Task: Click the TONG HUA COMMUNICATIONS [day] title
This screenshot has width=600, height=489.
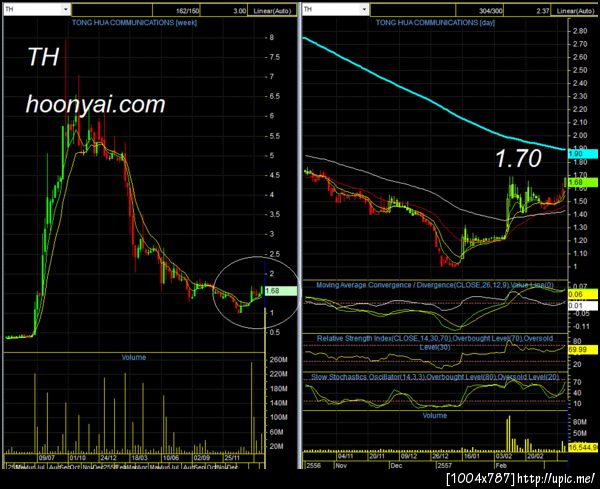Action: click(x=435, y=23)
